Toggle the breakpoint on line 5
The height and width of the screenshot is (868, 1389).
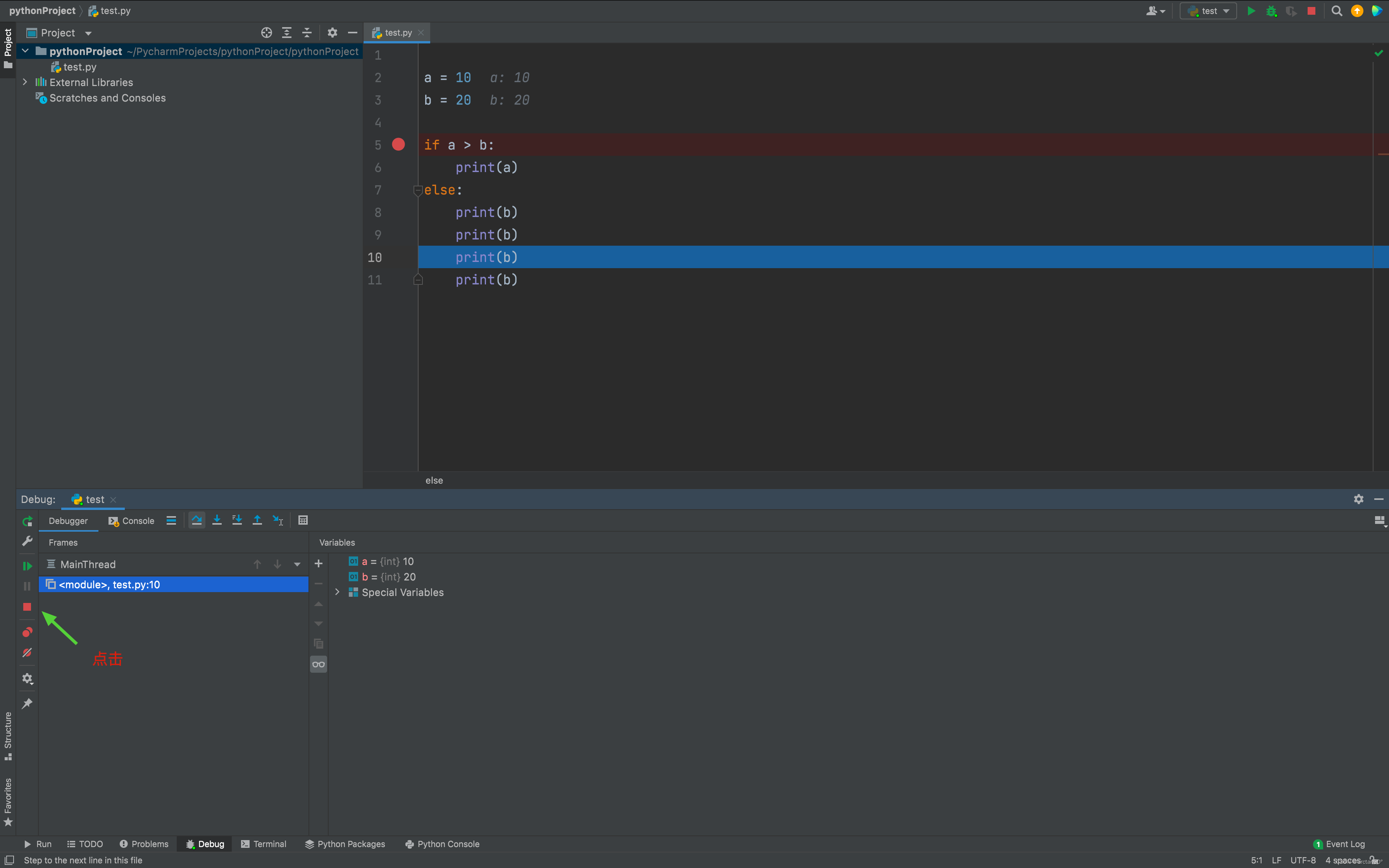(398, 144)
